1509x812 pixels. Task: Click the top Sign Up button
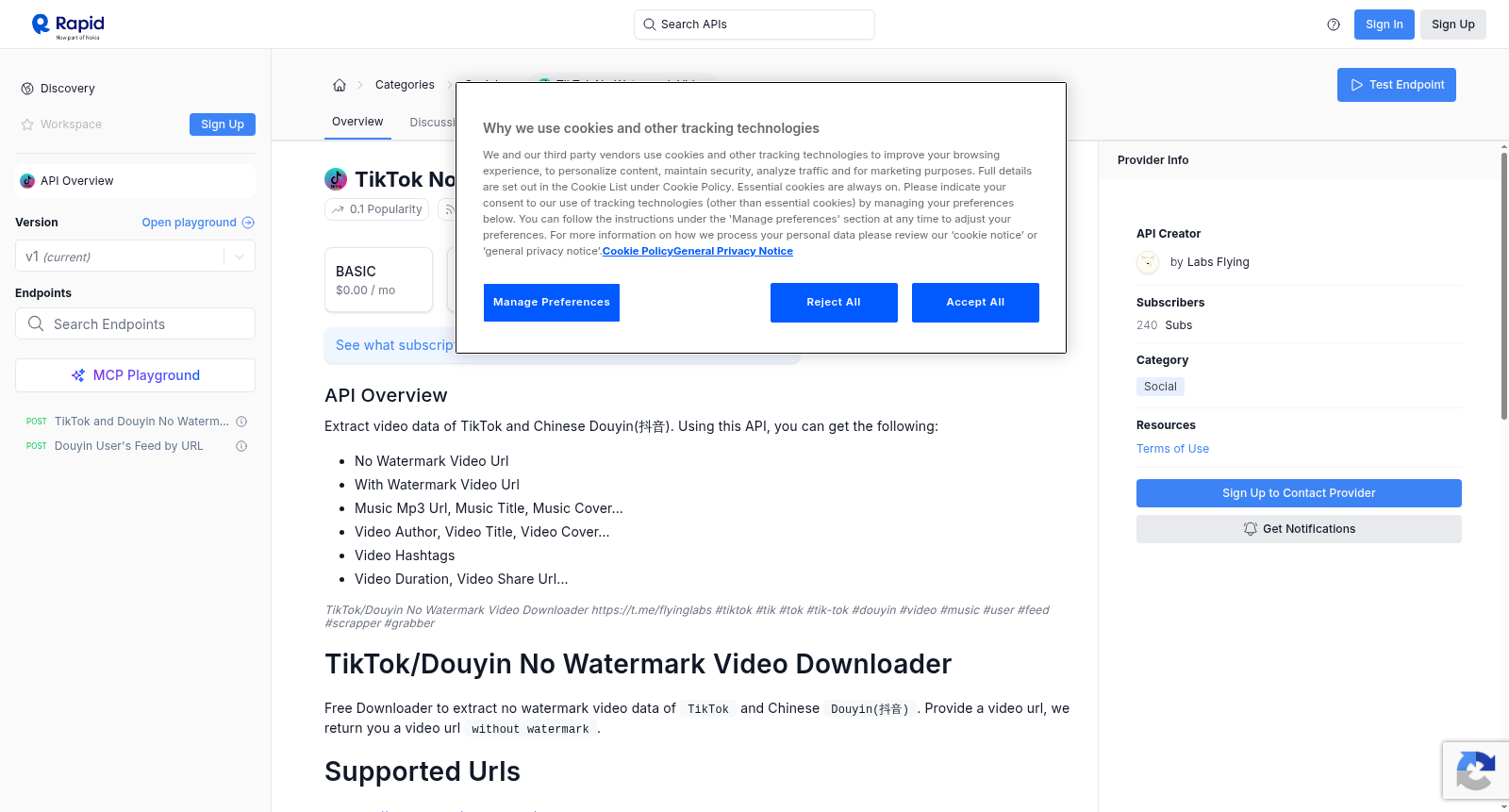pos(1453,25)
